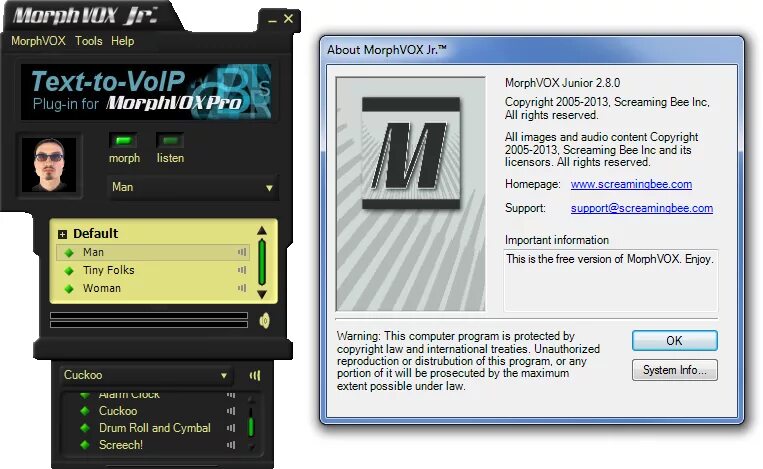Click green diamond beside Cuckoo effect
This screenshot has width=763, height=469.
click(x=85, y=411)
